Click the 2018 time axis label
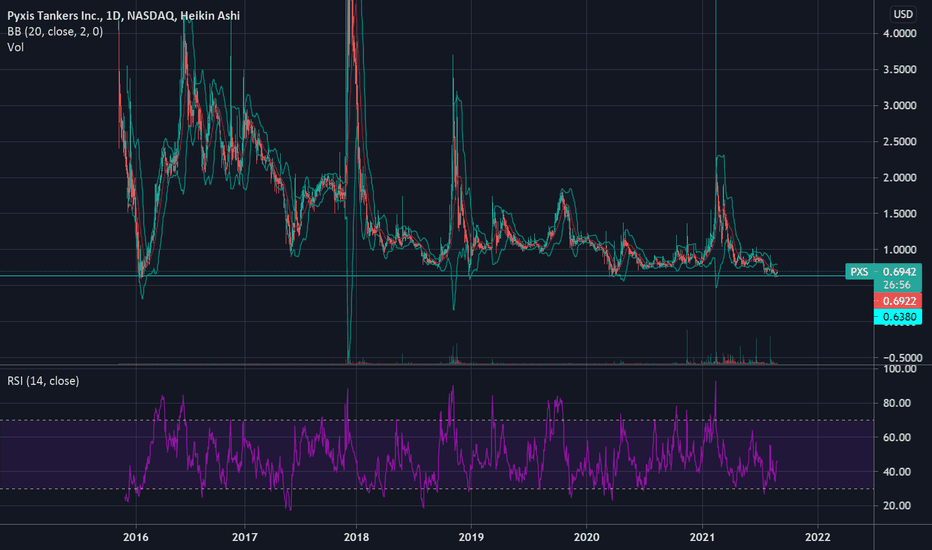The image size is (932, 550). [x=356, y=538]
